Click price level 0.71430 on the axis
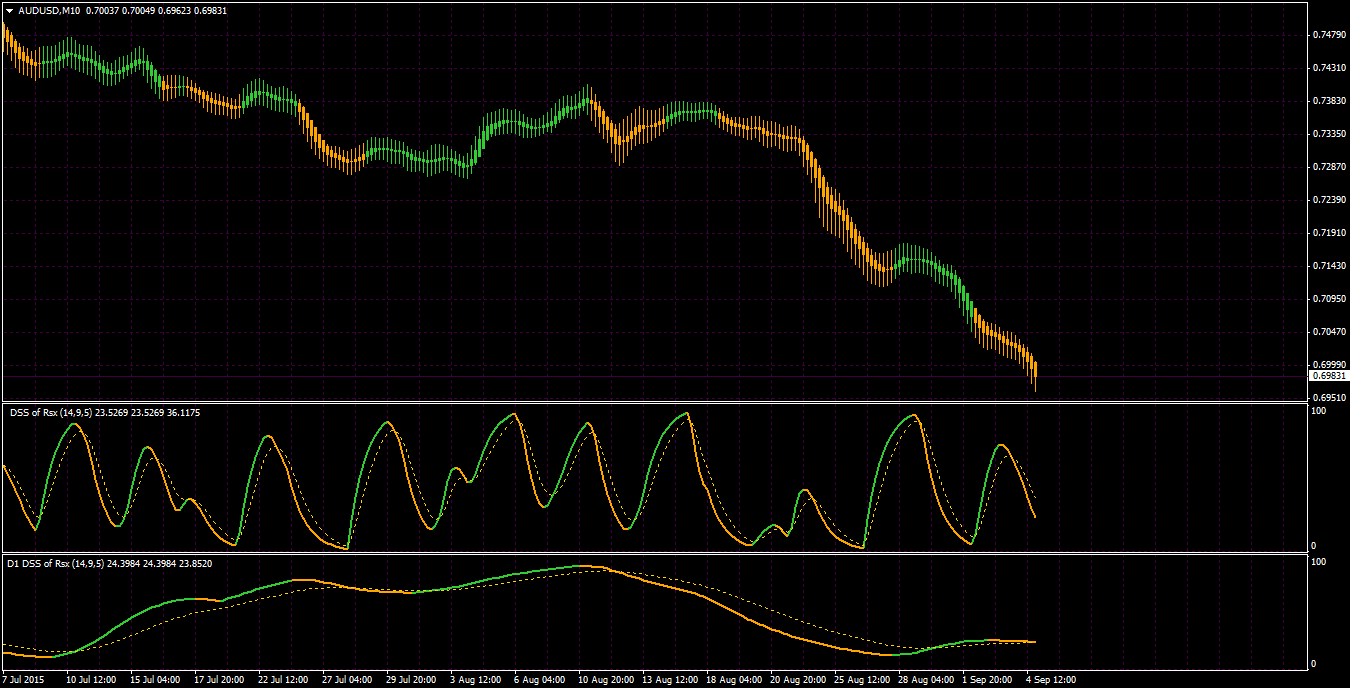 (1328, 266)
